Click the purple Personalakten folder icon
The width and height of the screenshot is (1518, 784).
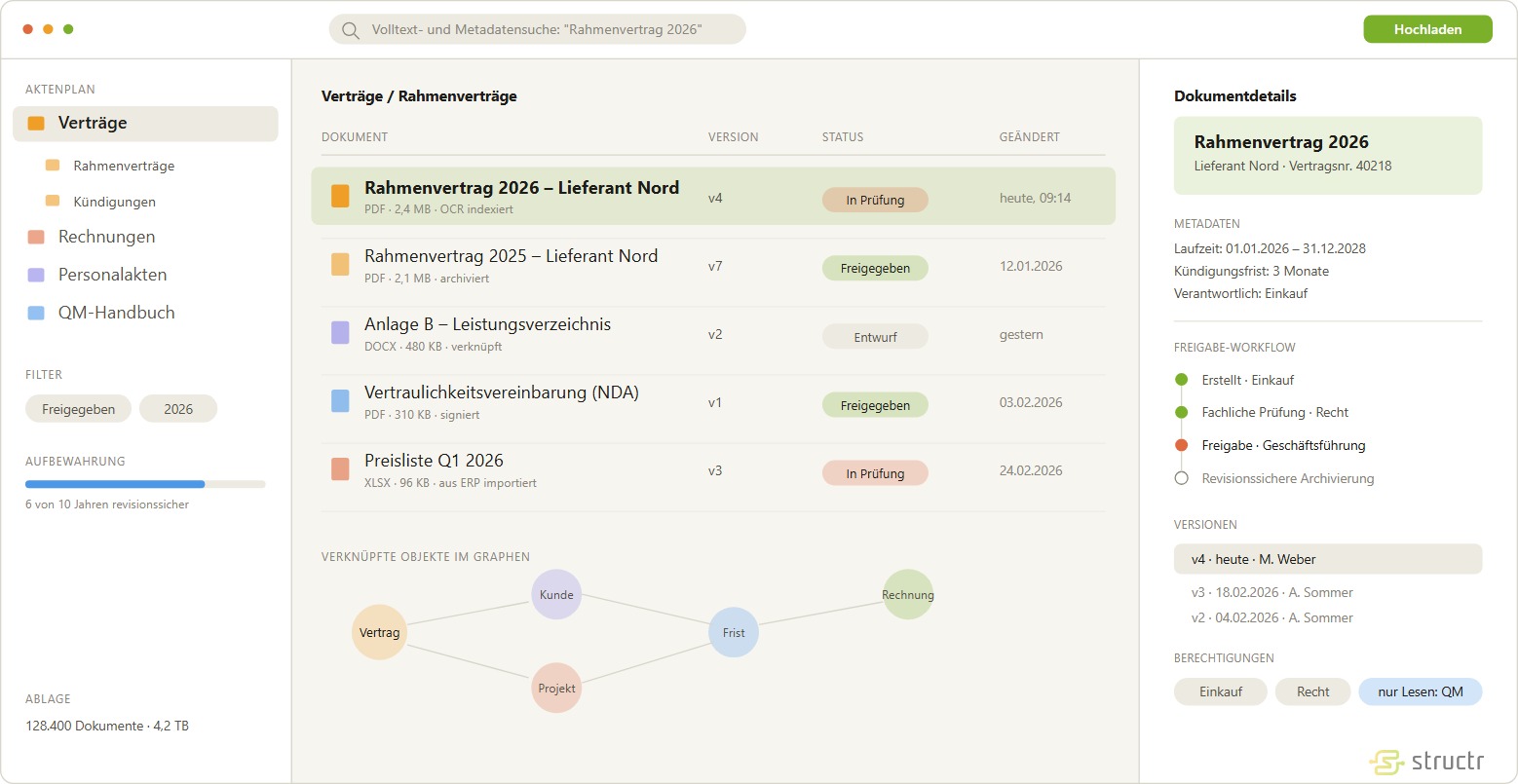tap(36, 275)
